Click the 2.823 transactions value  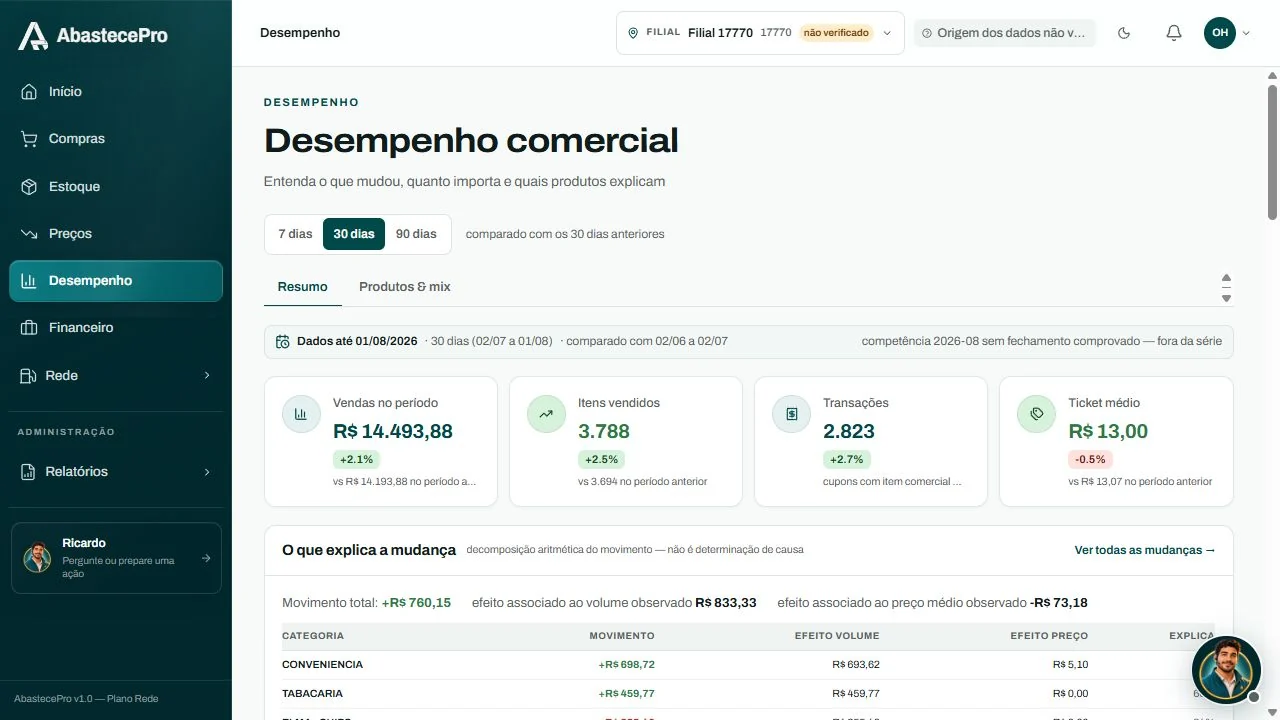click(849, 432)
